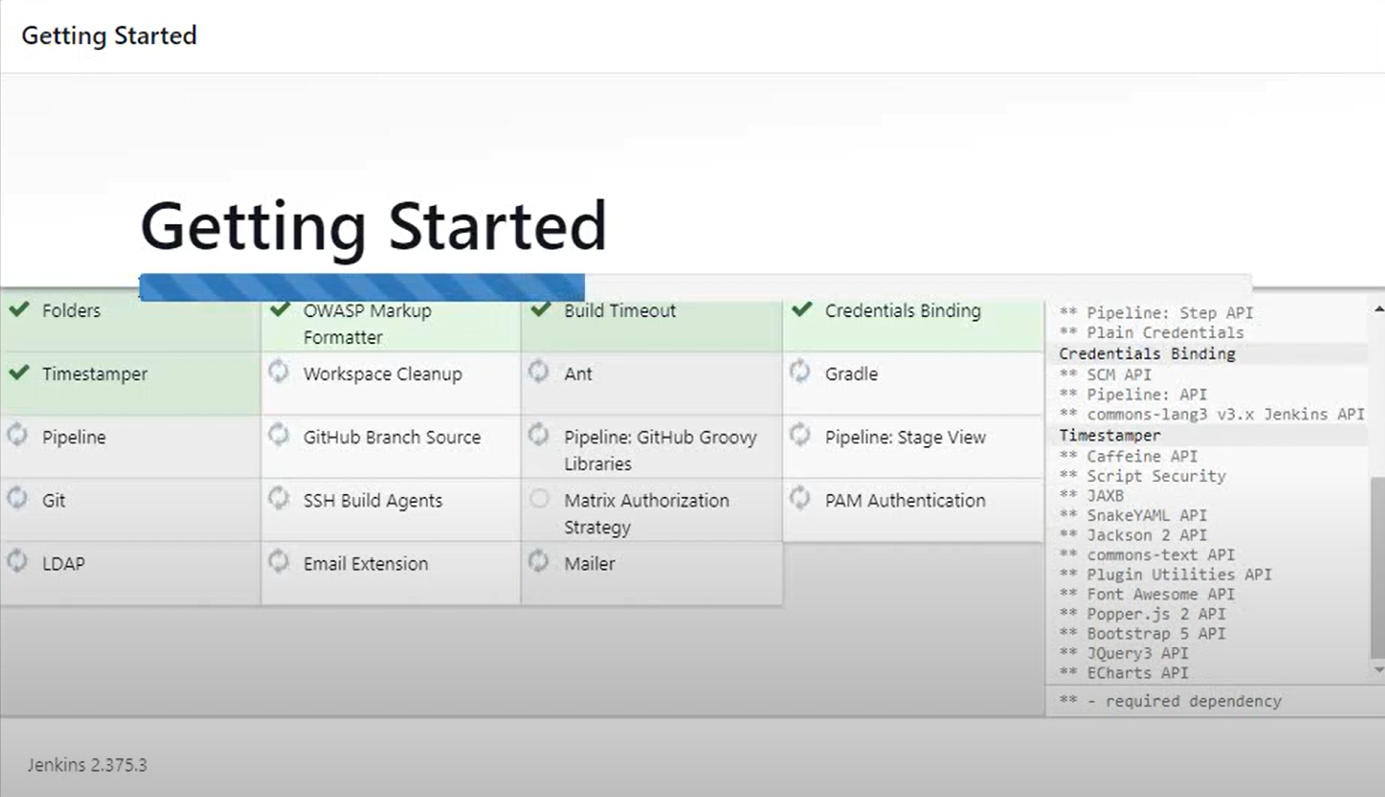Click the Plain Credentials log line
Image resolution: width=1385 pixels, height=797 pixels.
pos(1151,332)
